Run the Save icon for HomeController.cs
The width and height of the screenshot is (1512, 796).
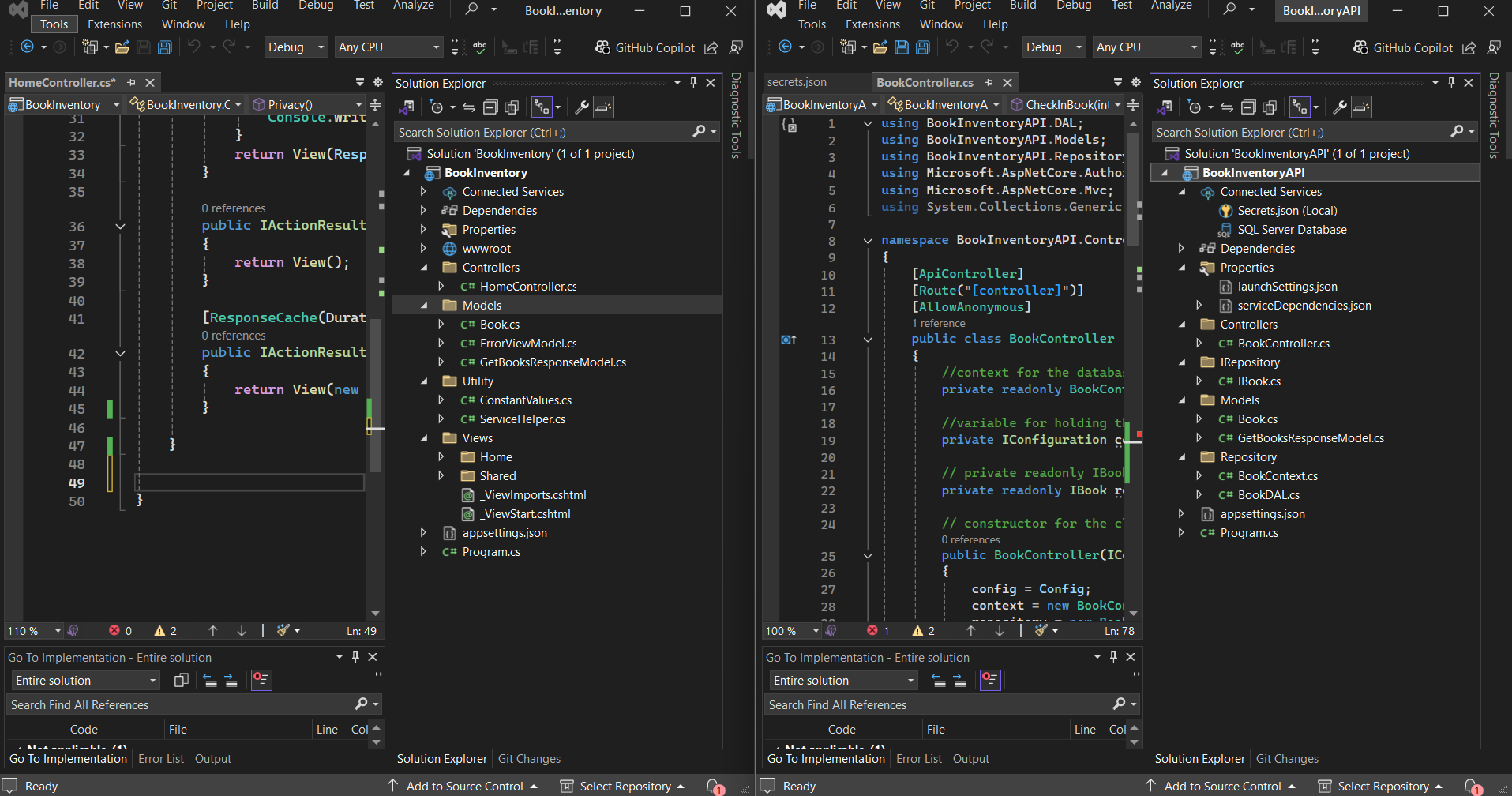pyautogui.click(x=144, y=47)
